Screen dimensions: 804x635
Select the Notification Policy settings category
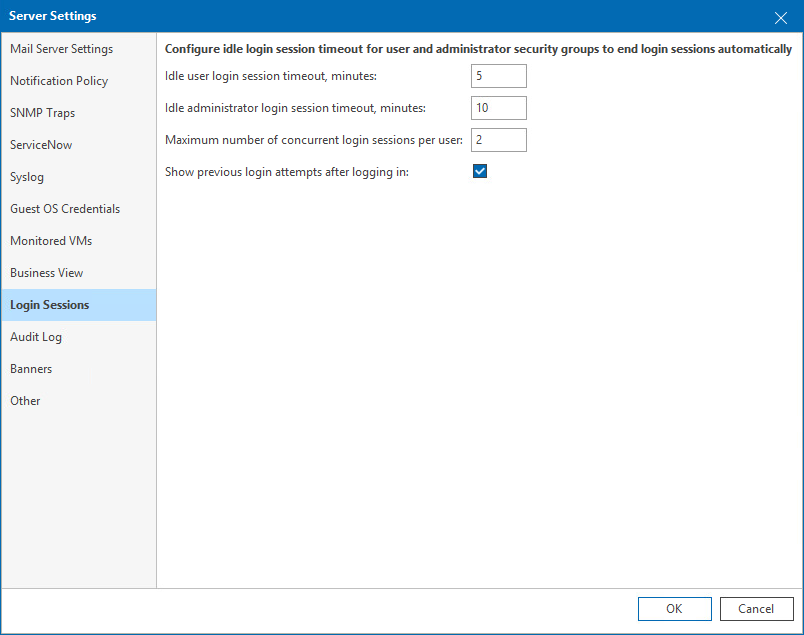coord(60,80)
